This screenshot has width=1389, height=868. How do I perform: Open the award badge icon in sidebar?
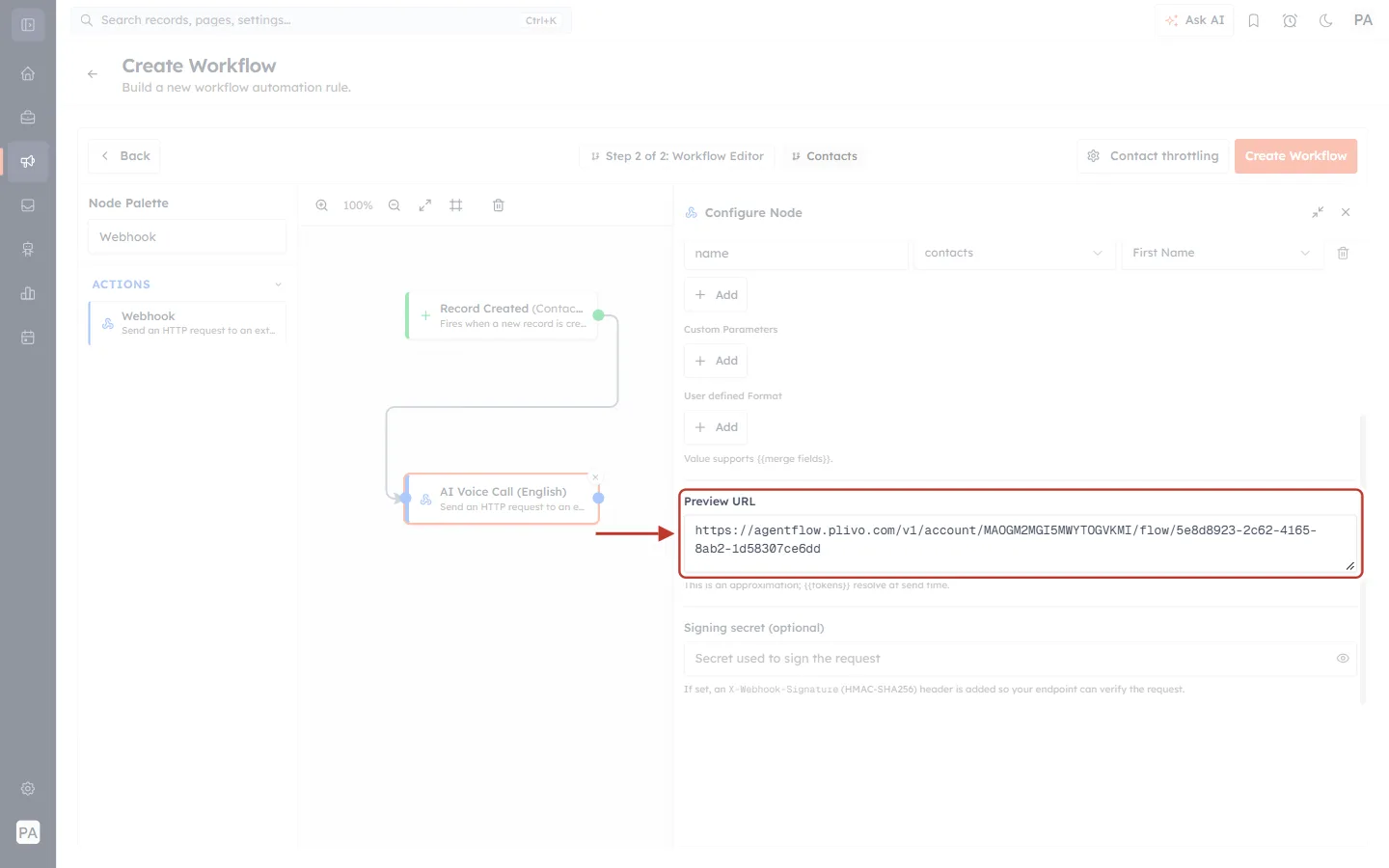[x=28, y=250]
